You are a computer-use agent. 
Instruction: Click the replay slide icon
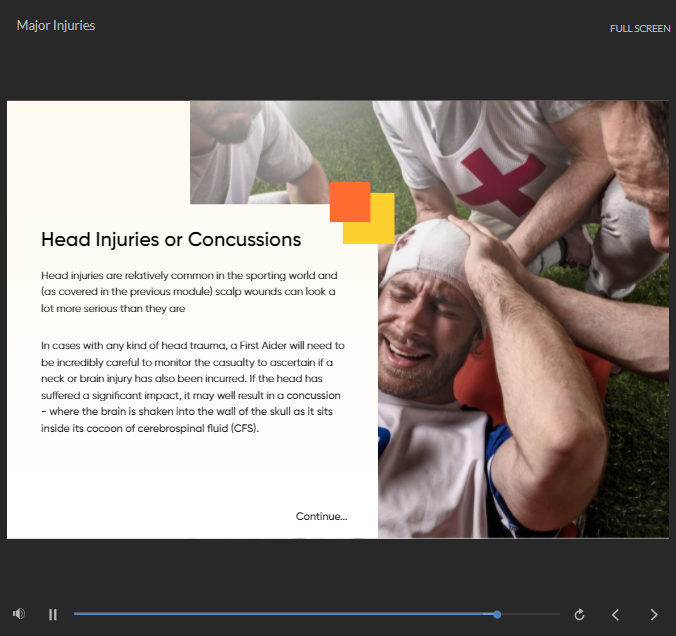[579, 614]
